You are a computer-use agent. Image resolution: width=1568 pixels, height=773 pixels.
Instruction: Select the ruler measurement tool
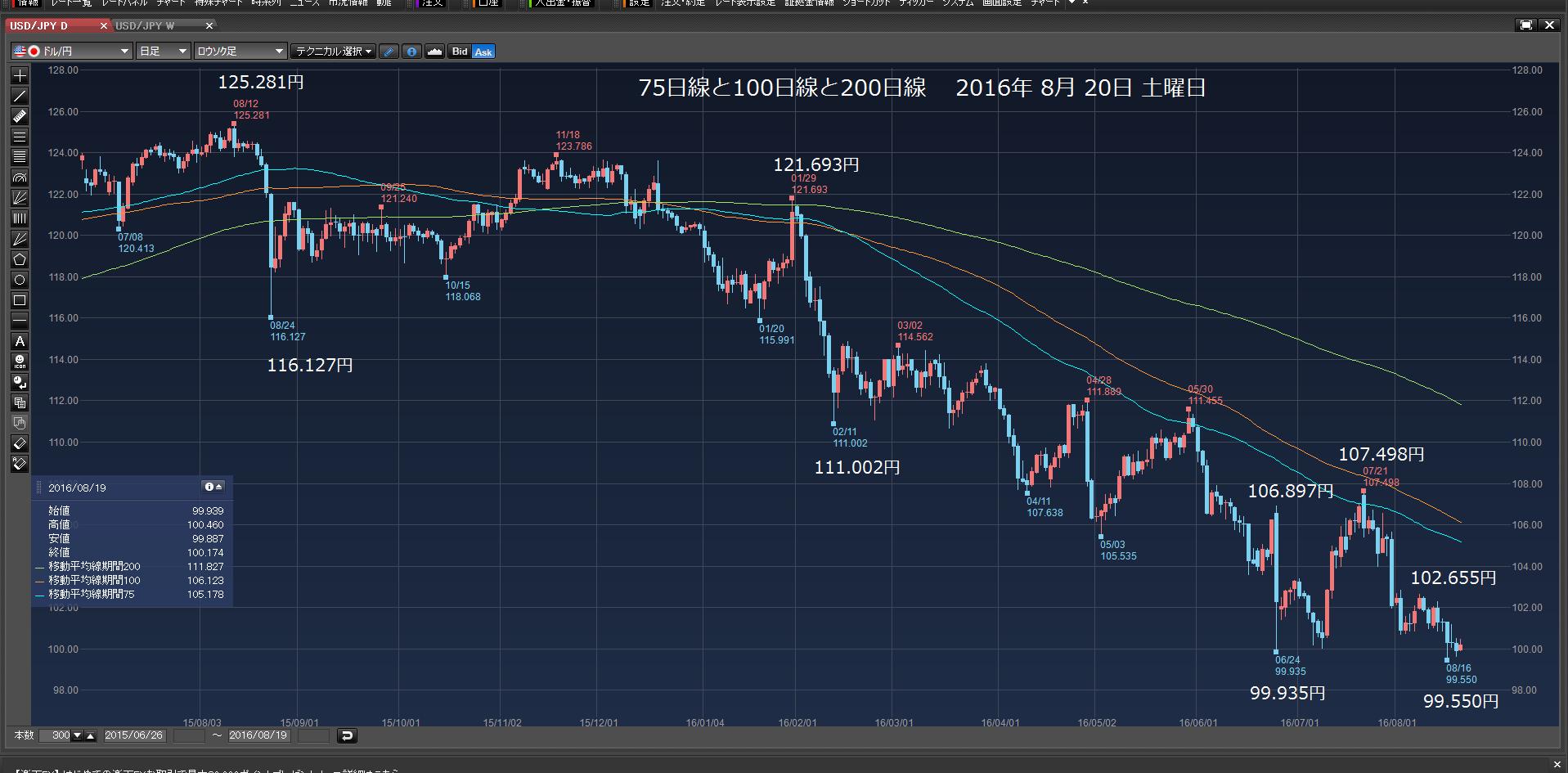click(20, 116)
